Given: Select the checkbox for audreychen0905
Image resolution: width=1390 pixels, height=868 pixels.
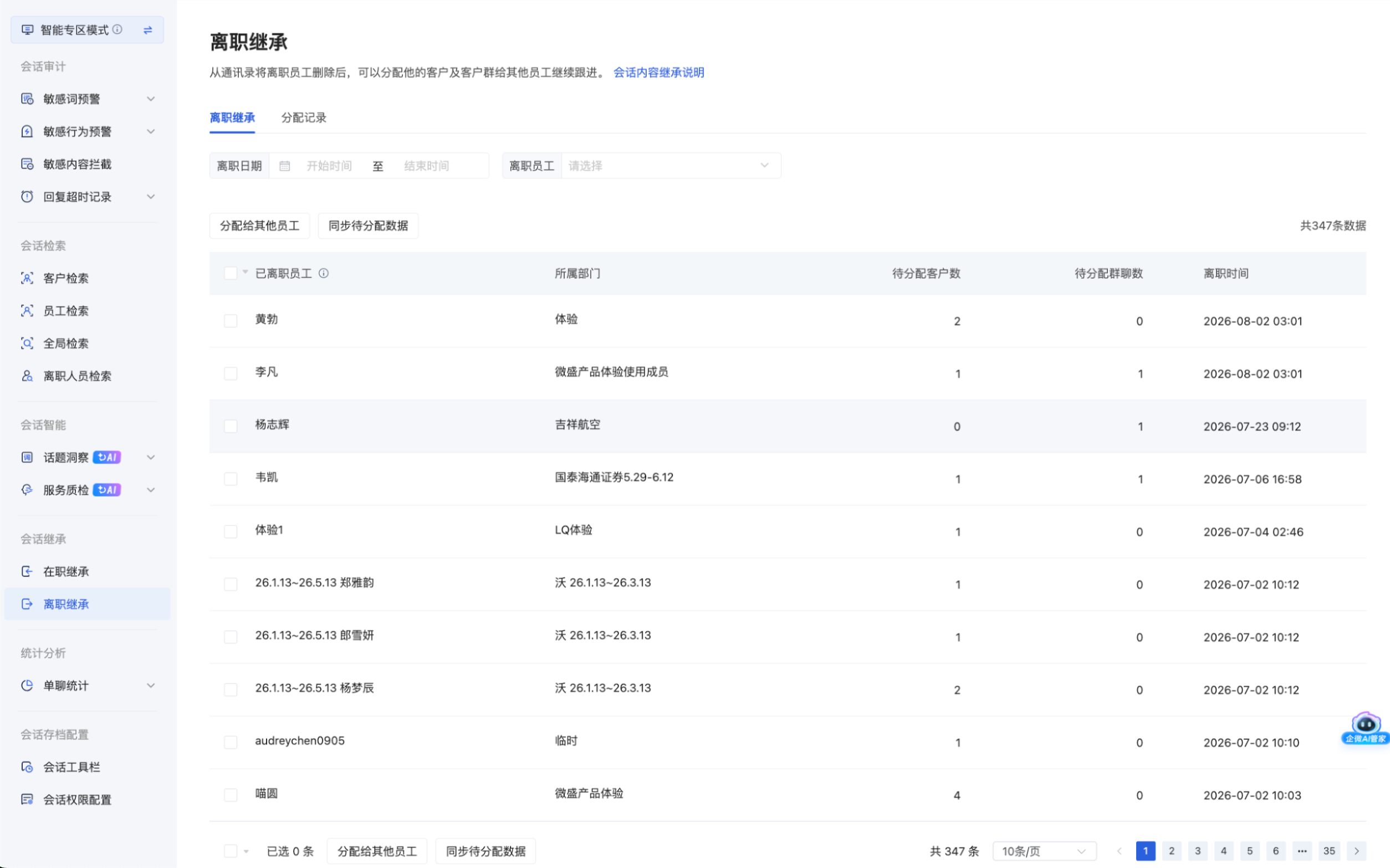Looking at the screenshot, I should point(231,742).
